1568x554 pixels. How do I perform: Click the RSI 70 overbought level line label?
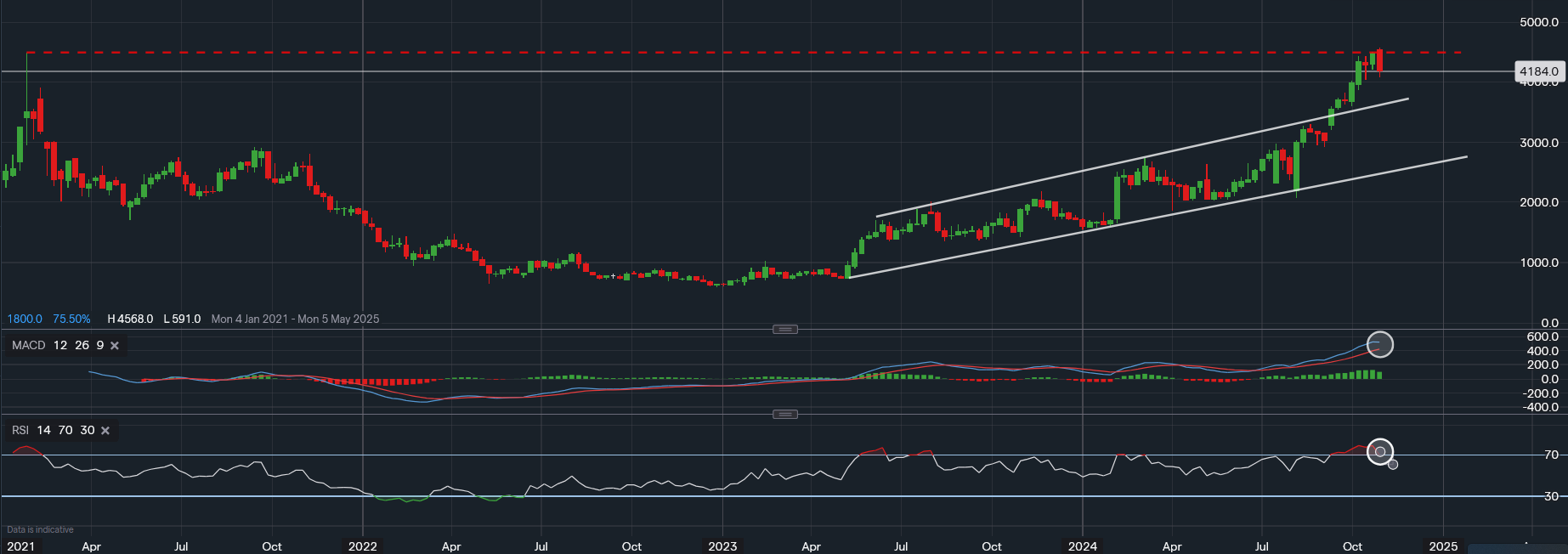pos(1551,455)
